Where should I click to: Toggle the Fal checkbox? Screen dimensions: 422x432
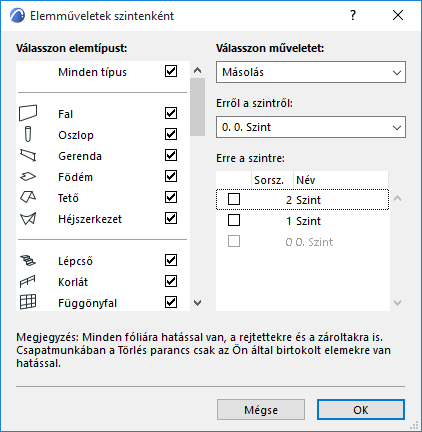(171, 113)
